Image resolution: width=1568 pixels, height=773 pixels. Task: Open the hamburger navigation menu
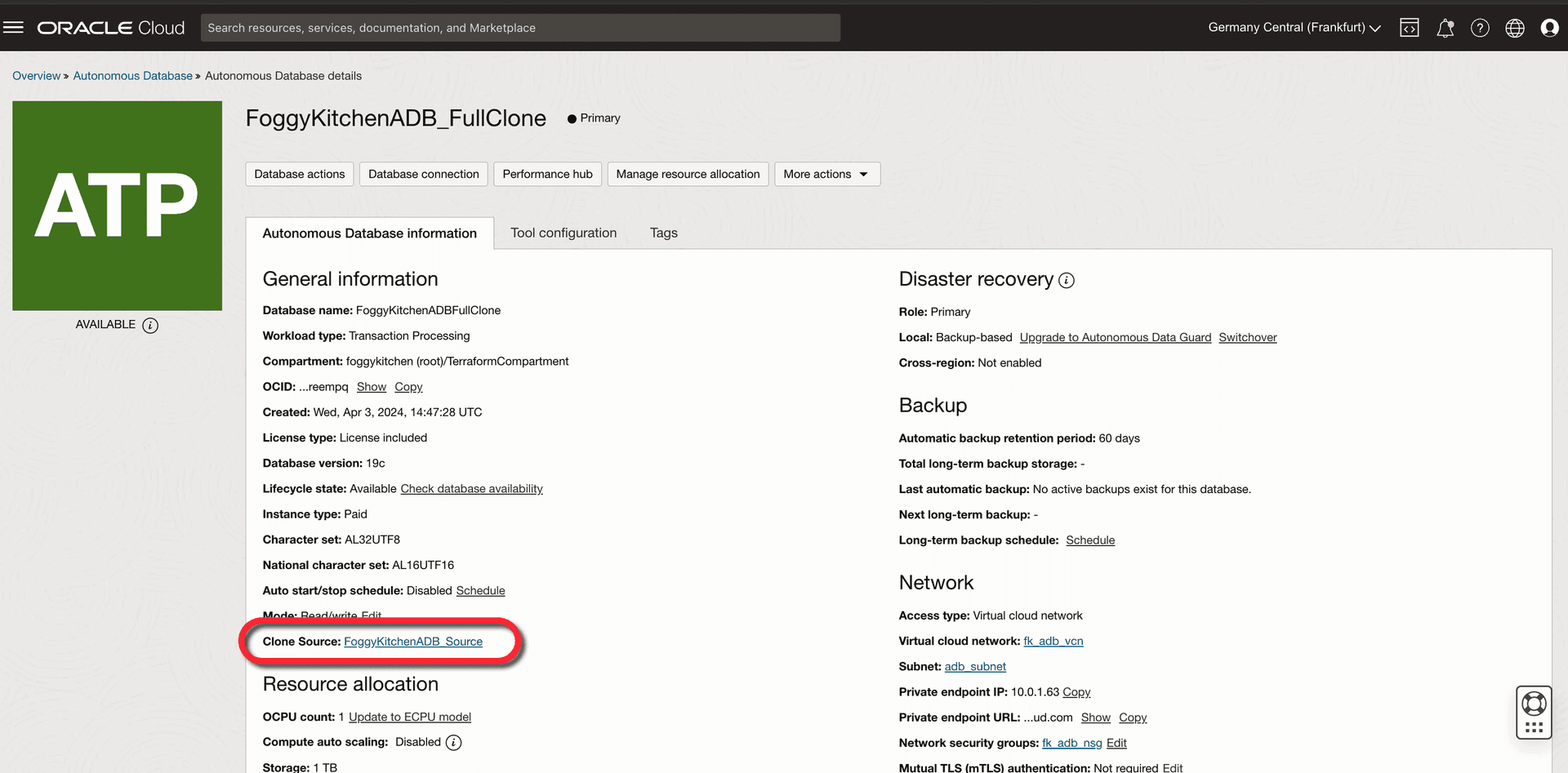coord(13,27)
